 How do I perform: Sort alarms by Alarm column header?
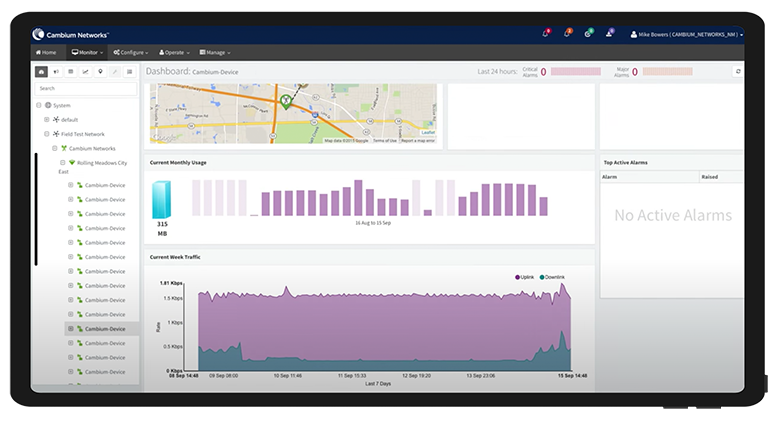pyautogui.click(x=649, y=177)
